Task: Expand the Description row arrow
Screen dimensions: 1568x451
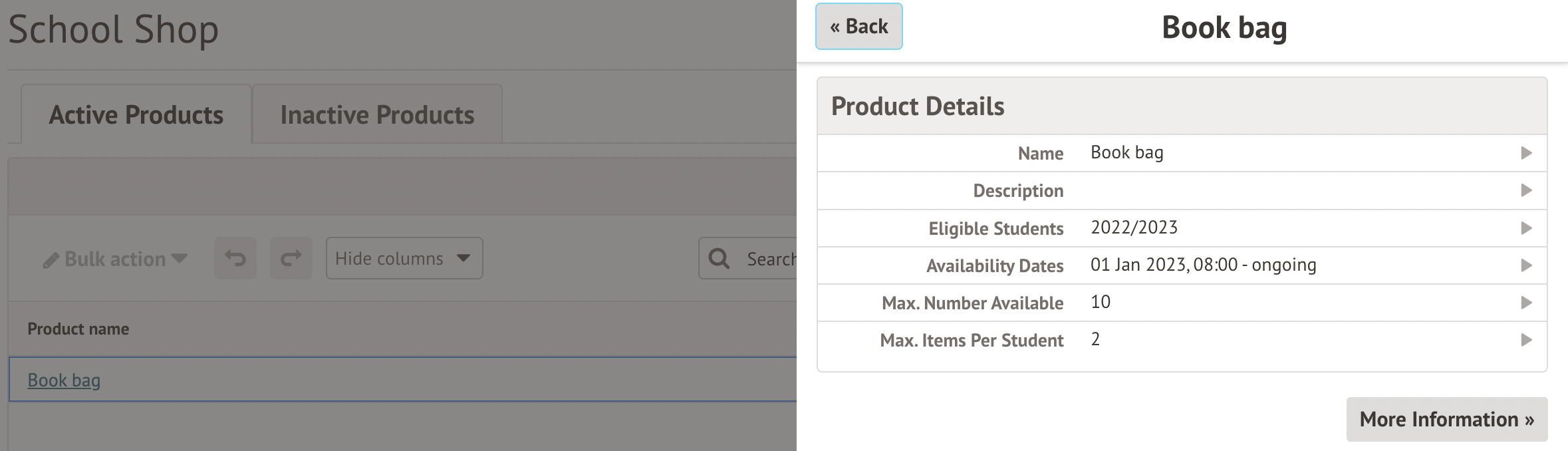Action: tap(1526, 190)
